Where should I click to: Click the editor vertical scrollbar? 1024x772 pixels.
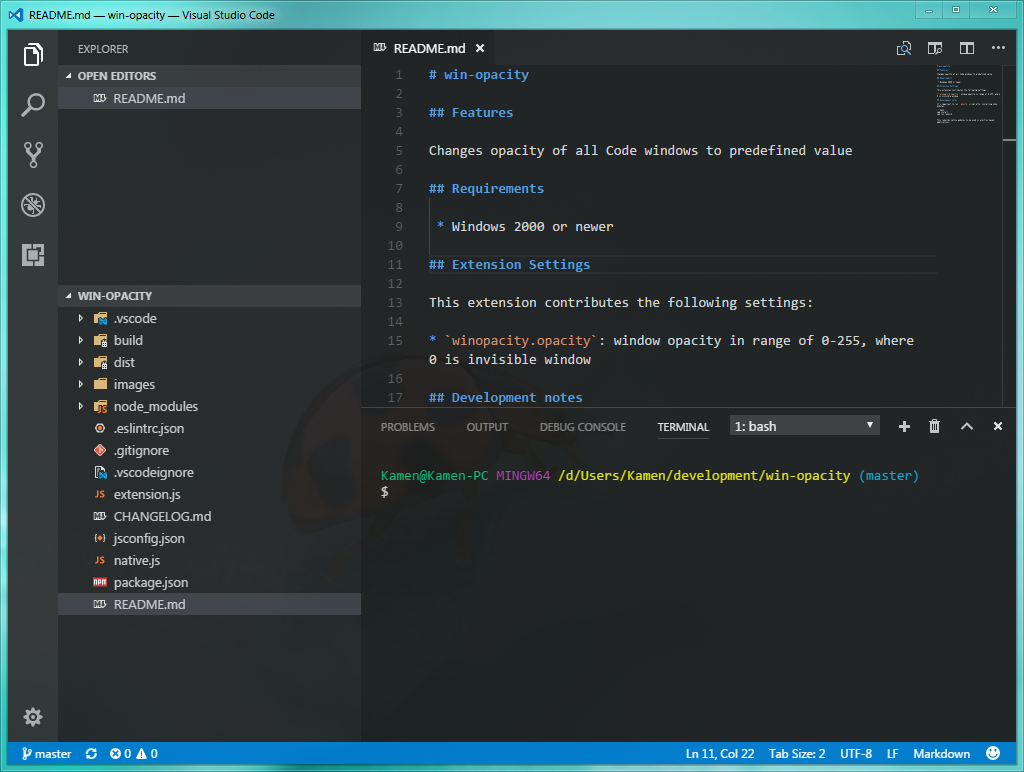point(1010,235)
